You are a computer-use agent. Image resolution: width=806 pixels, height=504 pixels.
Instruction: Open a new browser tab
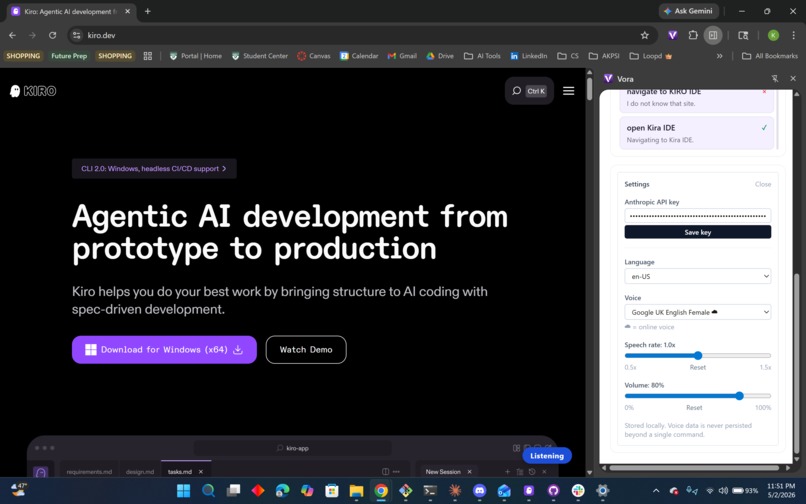point(148,11)
